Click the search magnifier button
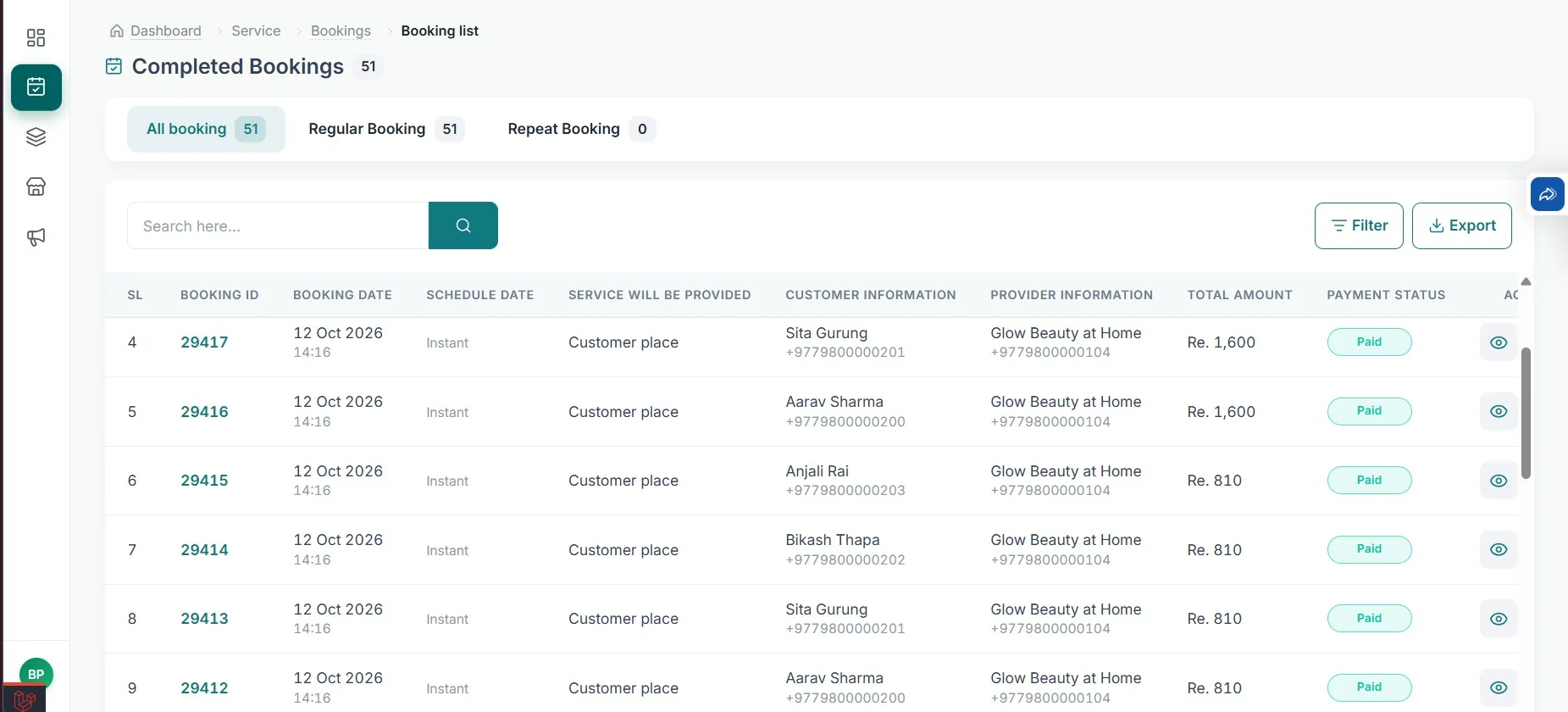The width and height of the screenshot is (1568, 712). [463, 225]
